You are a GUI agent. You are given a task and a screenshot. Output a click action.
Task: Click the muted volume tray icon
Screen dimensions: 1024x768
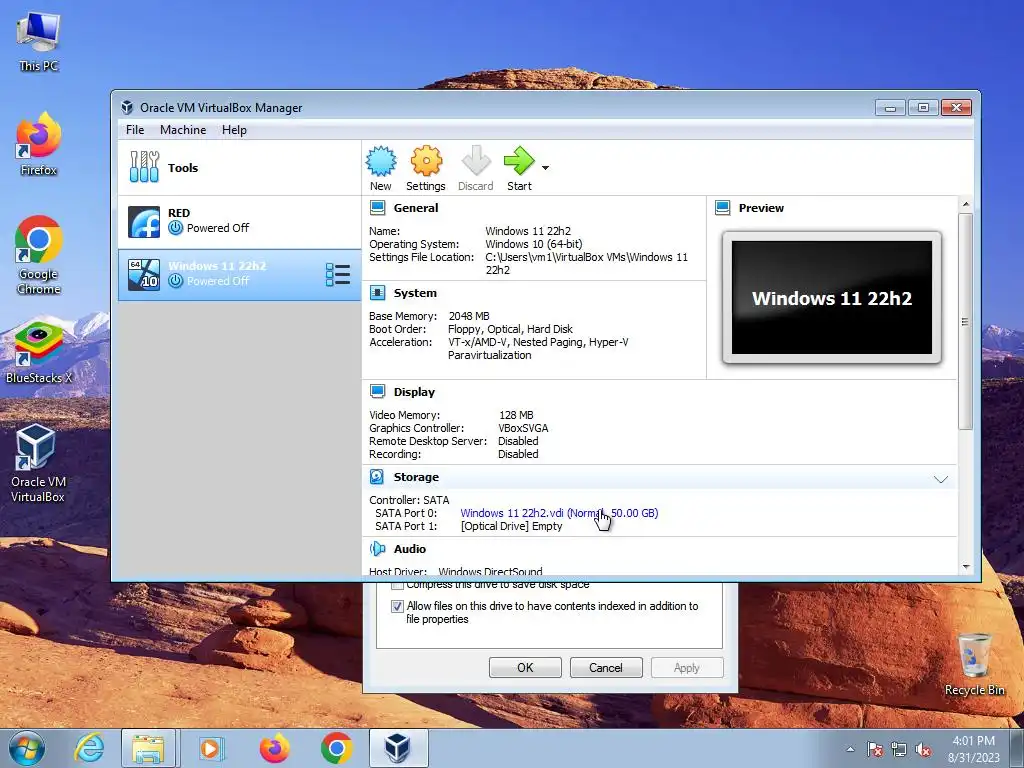pyautogui.click(x=923, y=749)
